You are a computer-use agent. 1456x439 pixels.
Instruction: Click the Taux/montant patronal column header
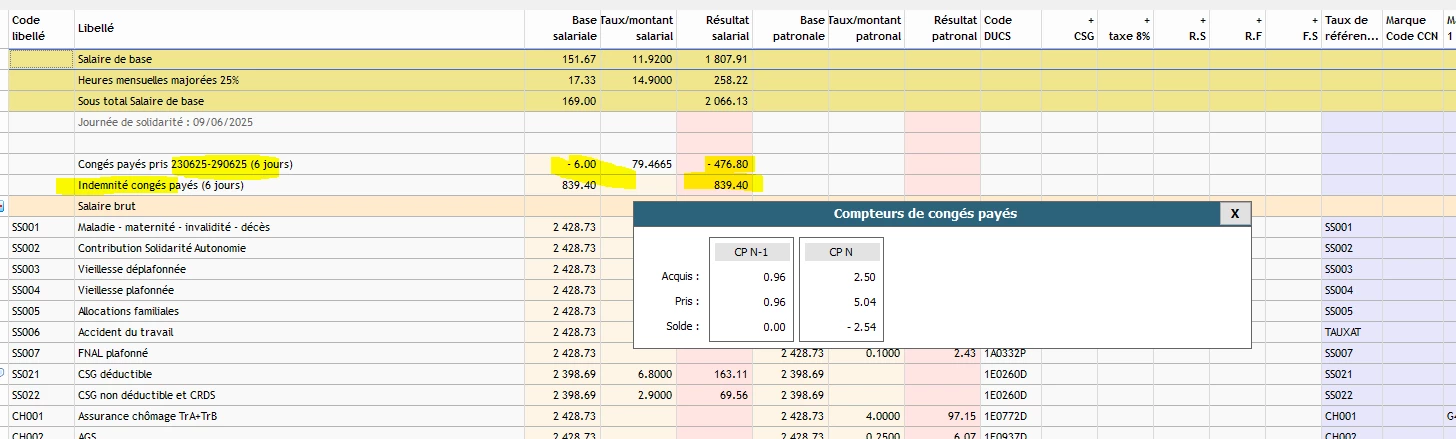pyautogui.click(x=866, y=27)
